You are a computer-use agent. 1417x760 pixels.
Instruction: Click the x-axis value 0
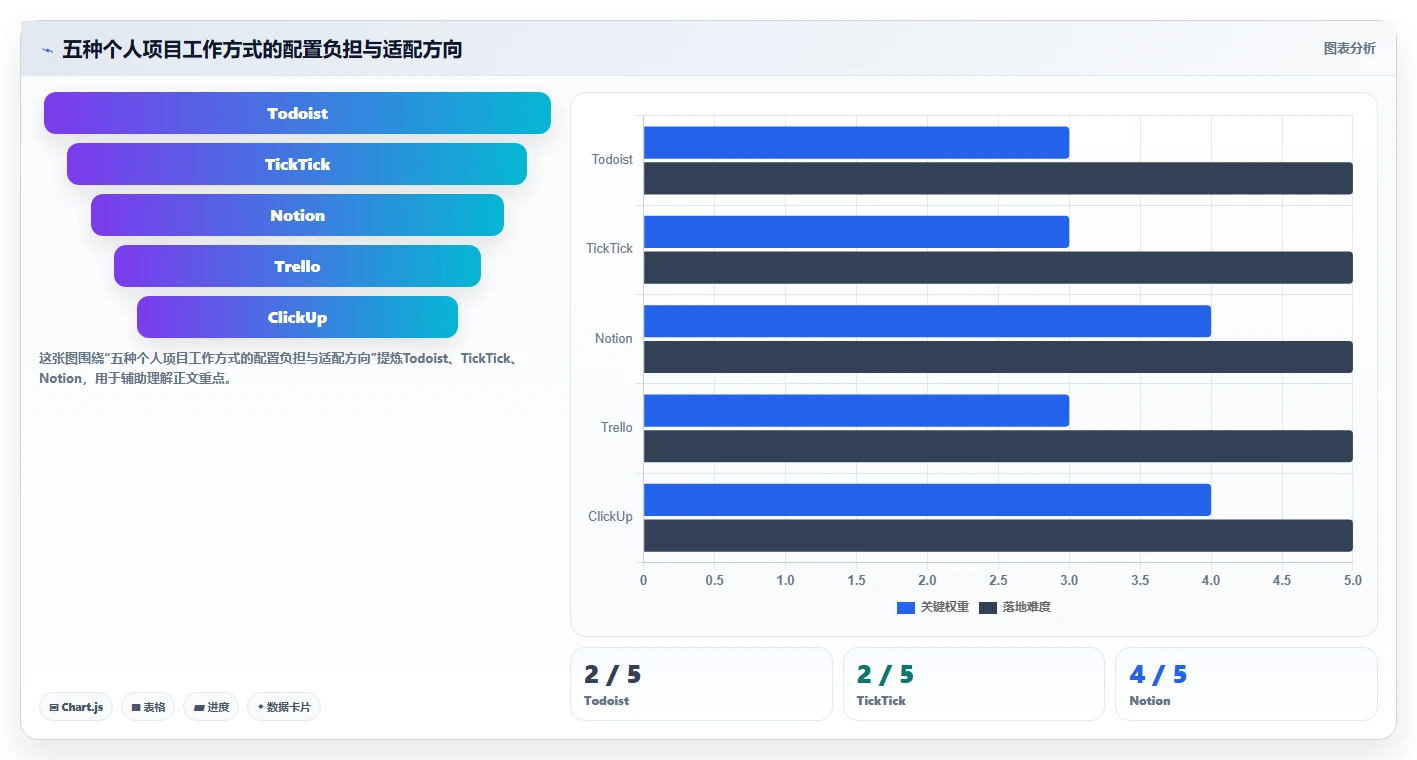pos(643,580)
